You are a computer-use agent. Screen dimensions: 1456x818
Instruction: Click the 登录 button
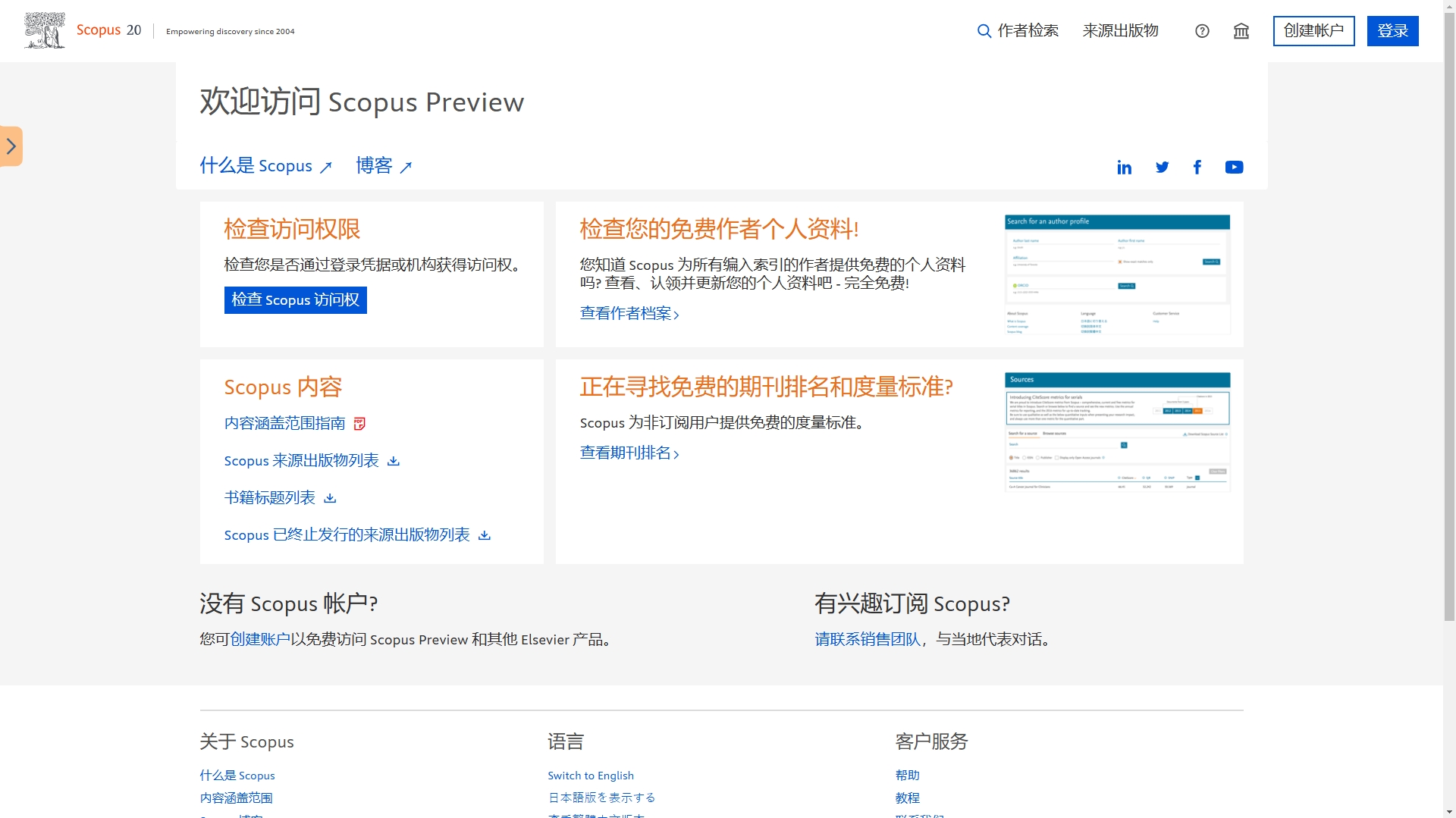click(x=1392, y=31)
